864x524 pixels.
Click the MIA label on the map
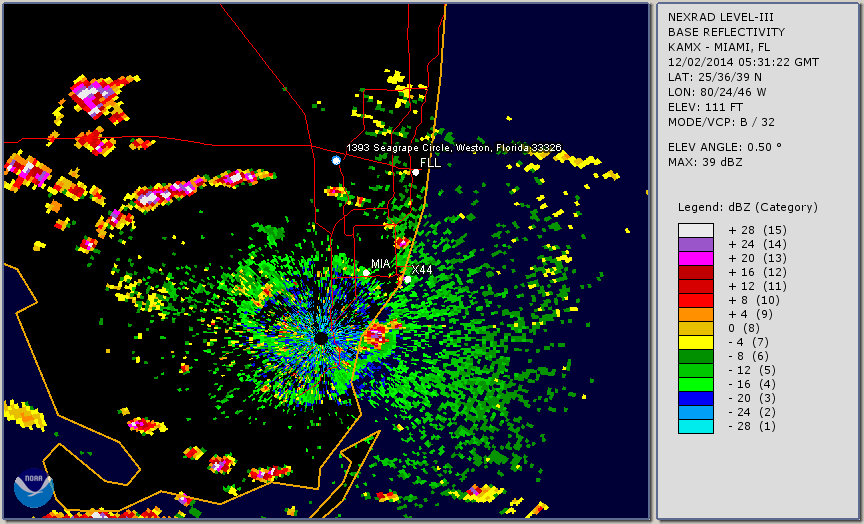click(381, 264)
